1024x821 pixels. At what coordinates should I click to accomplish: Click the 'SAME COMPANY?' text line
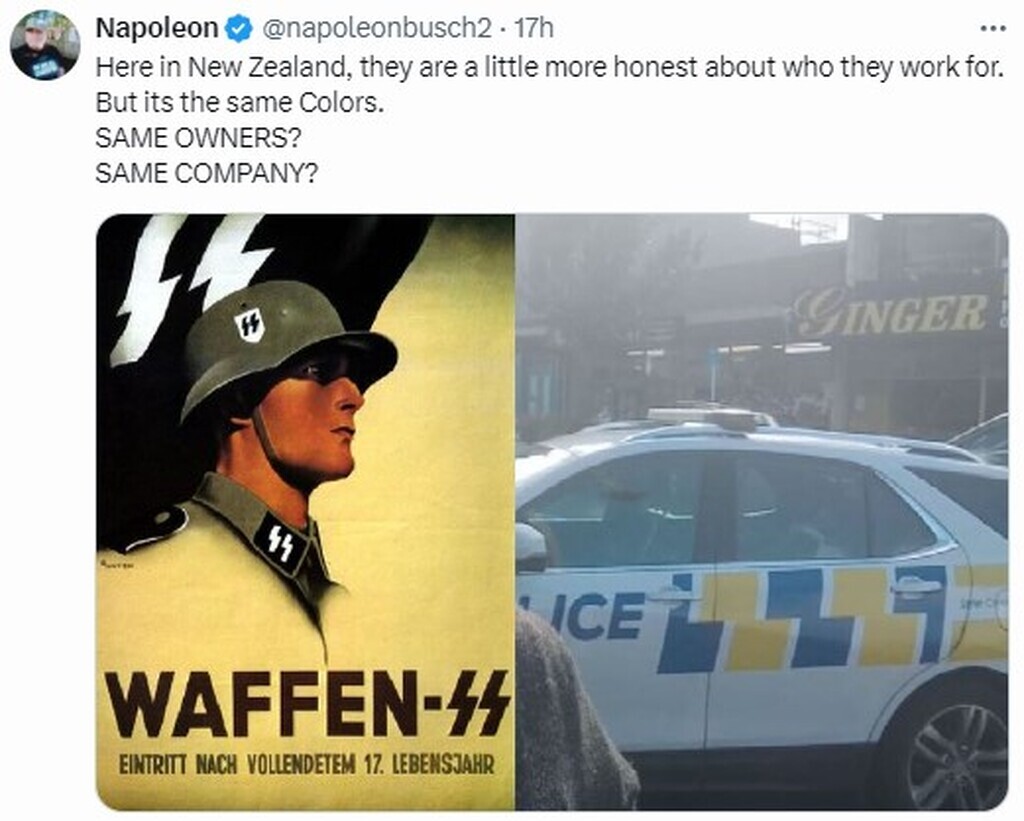pyautogui.click(x=206, y=173)
